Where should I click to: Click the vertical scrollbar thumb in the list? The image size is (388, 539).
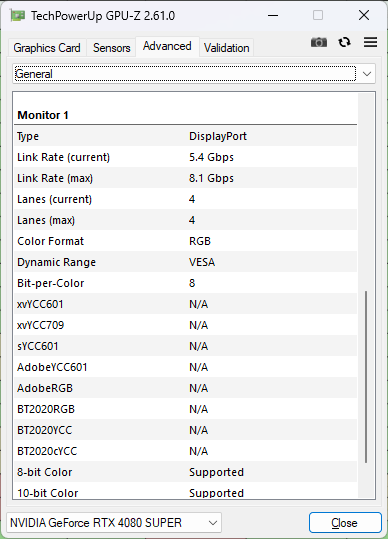[366, 377]
